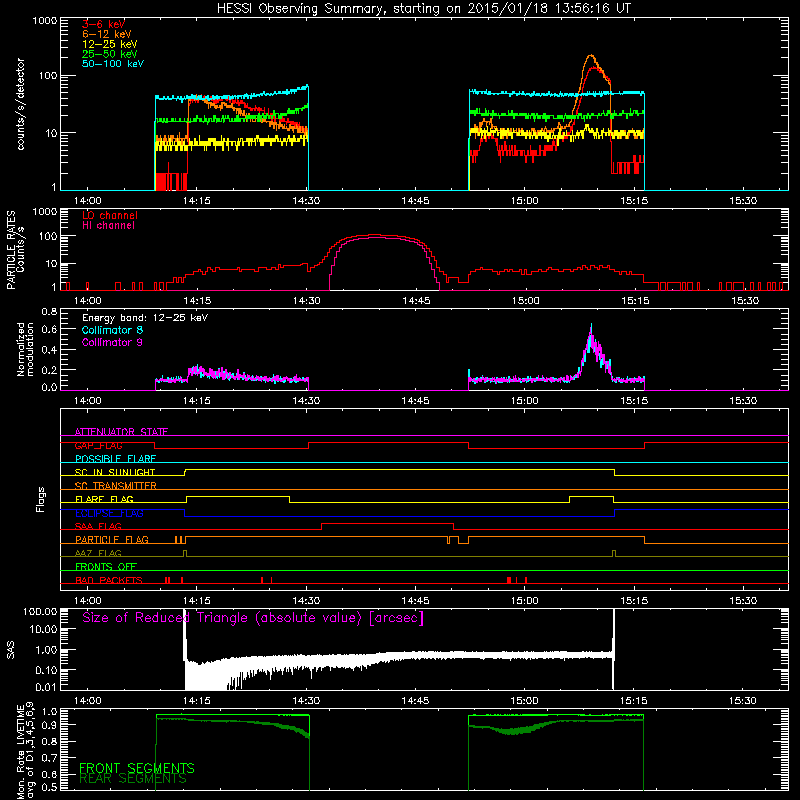The image size is (800, 800).
Task: Click the LO channel legend entry
Action: [110, 215]
